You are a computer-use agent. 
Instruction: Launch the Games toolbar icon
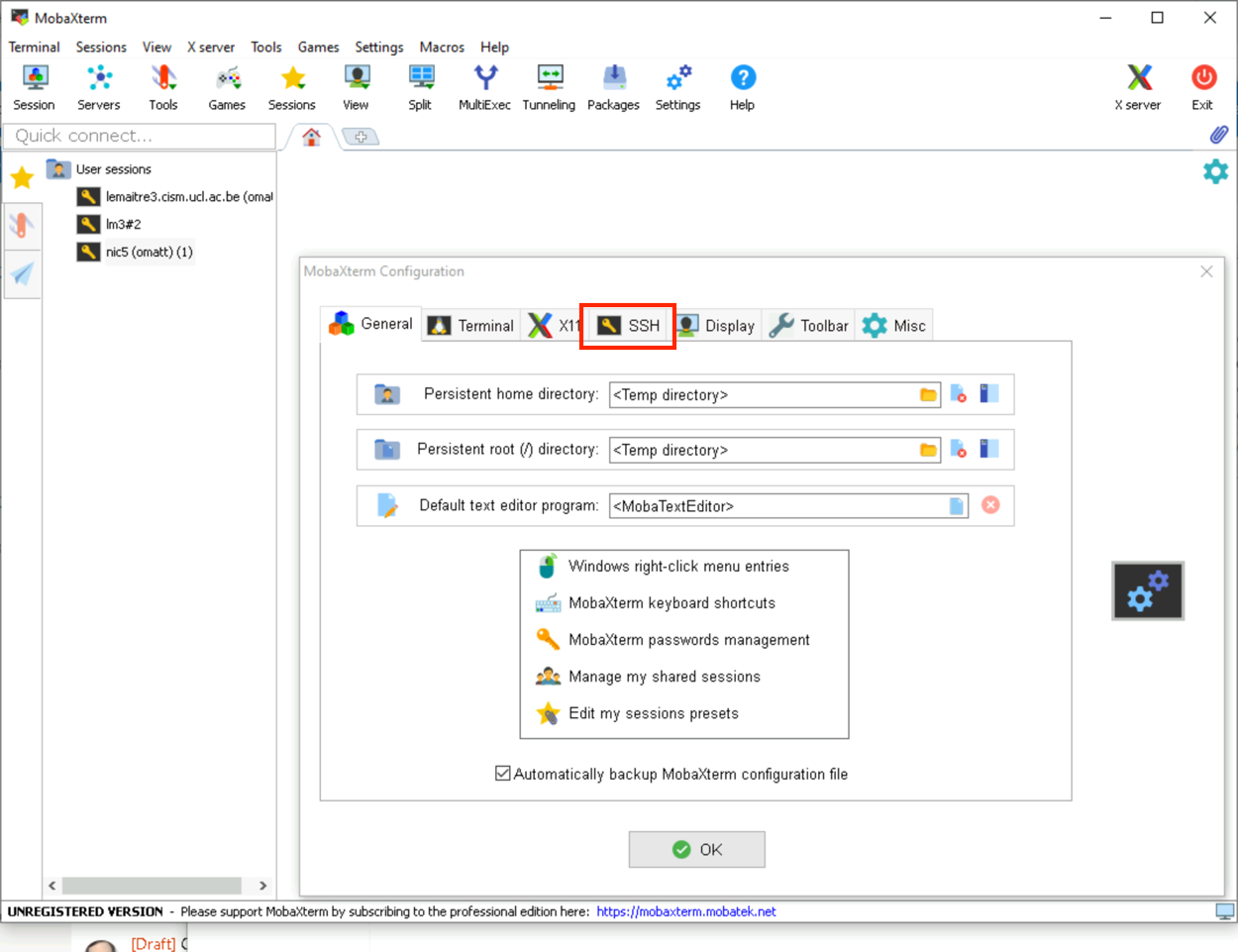227,88
